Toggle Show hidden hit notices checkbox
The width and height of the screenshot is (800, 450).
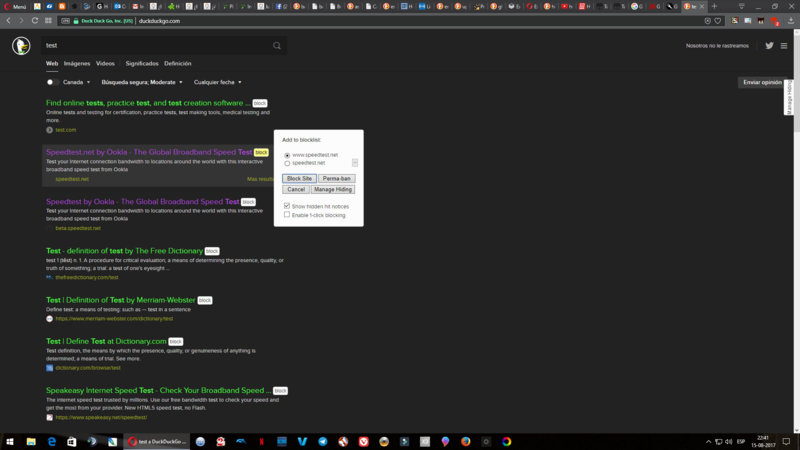pos(287,206)
